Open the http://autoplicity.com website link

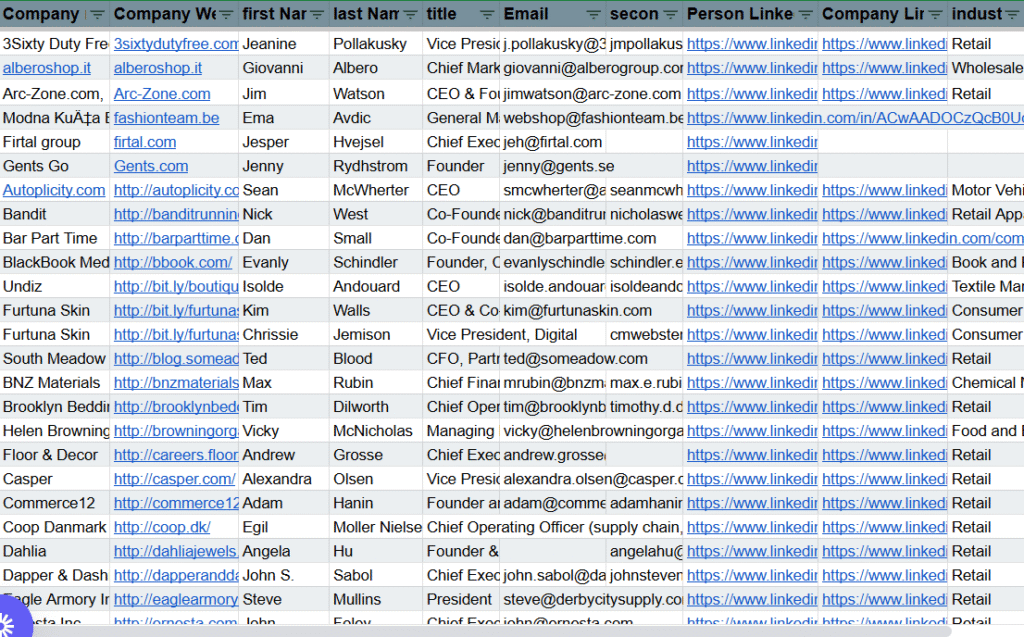176,190
